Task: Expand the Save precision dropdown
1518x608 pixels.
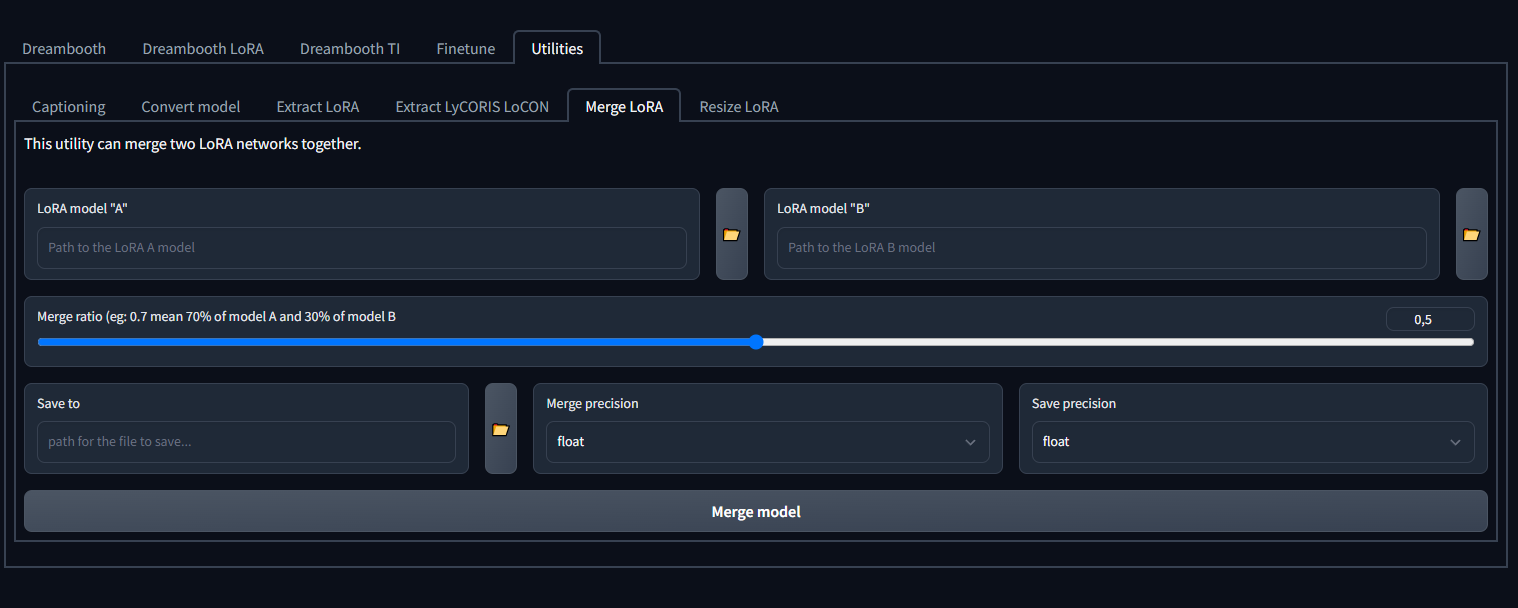Action: point(1253,442)
